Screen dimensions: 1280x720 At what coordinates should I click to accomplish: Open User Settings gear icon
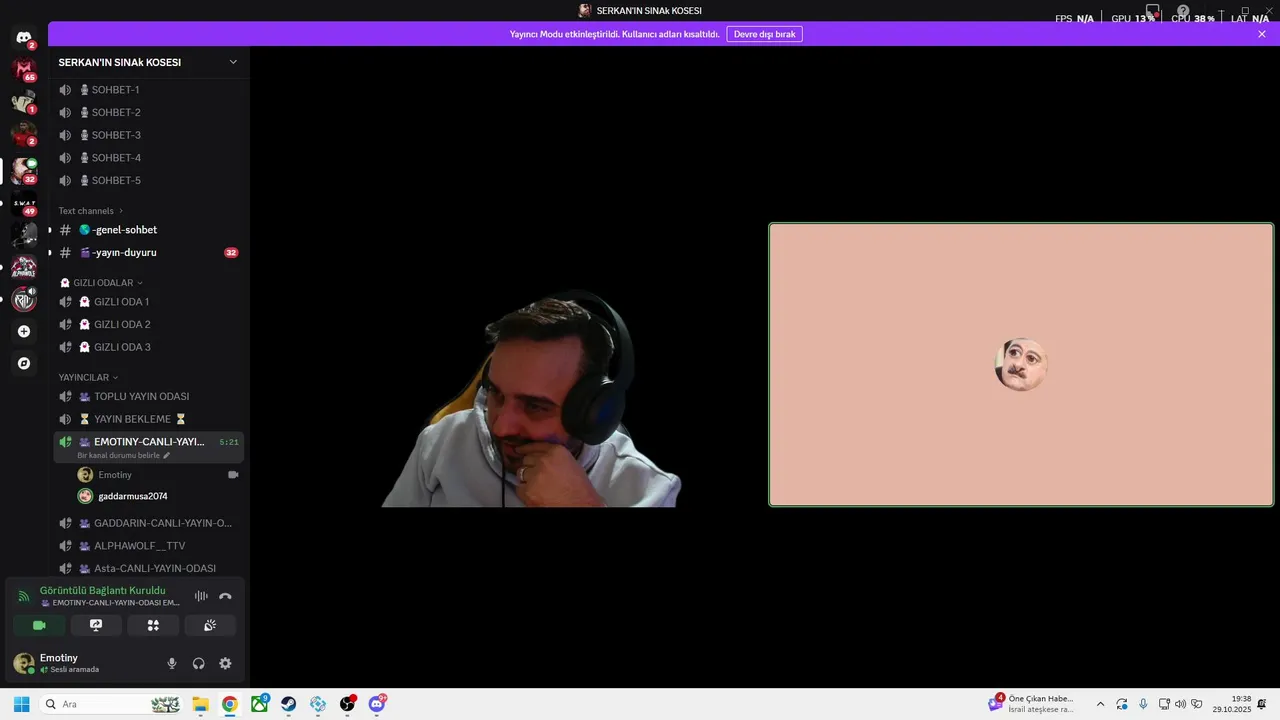click(225, 663)
